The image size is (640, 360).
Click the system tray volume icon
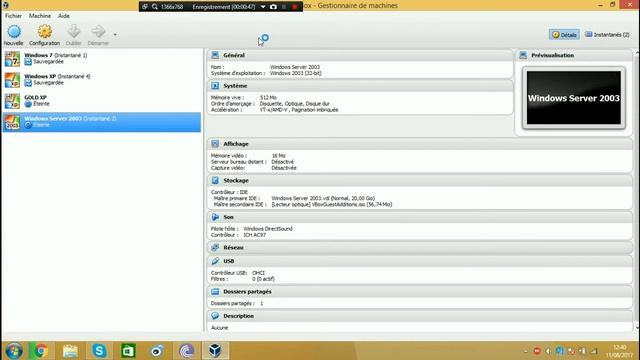[548, 351]
